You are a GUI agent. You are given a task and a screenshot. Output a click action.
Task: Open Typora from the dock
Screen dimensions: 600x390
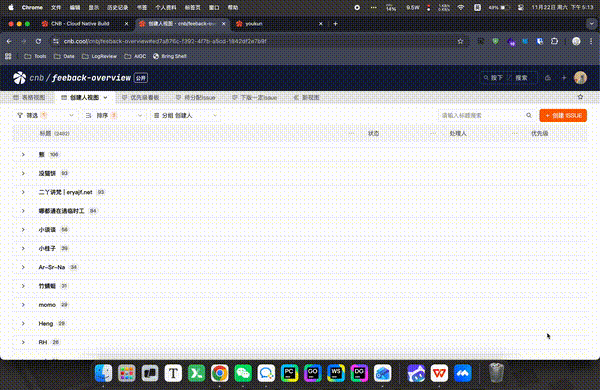point(173,373)
